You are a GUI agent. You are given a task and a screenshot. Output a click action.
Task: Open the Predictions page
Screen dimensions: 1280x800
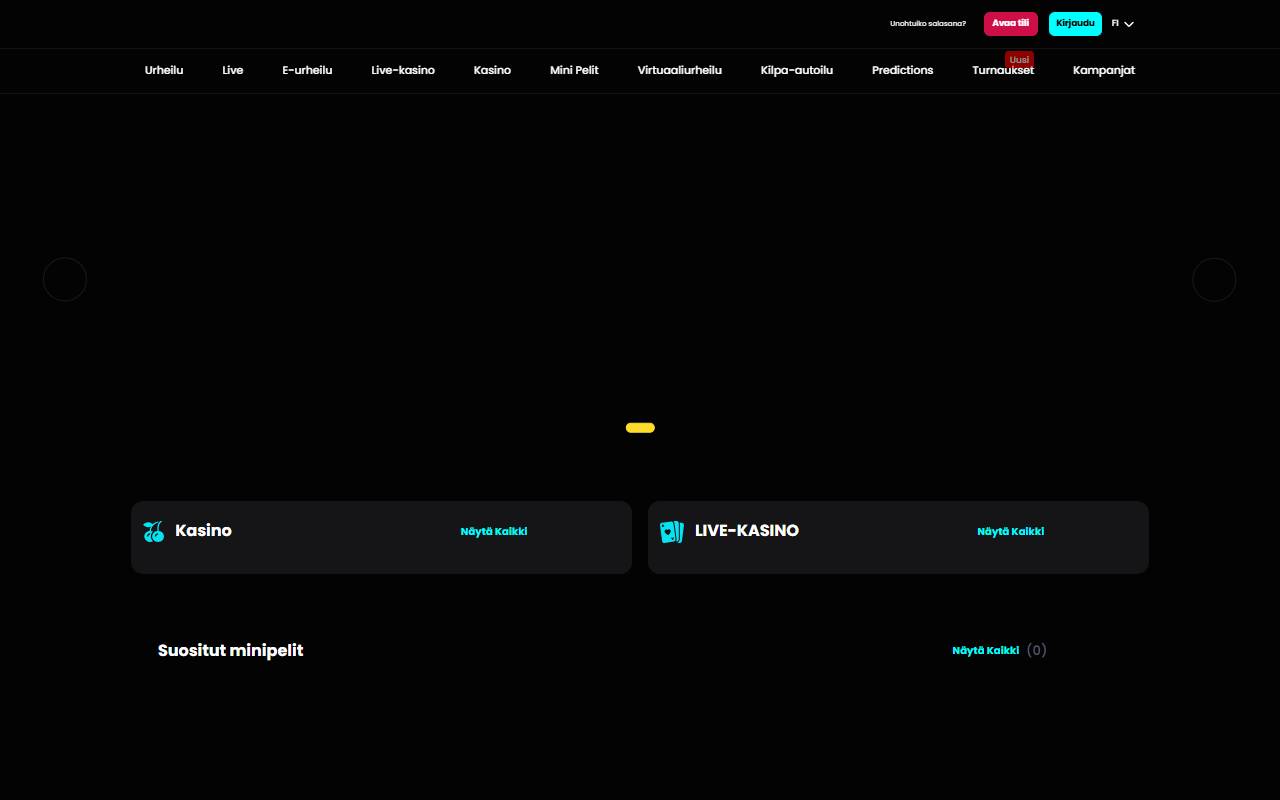(902, 70)
